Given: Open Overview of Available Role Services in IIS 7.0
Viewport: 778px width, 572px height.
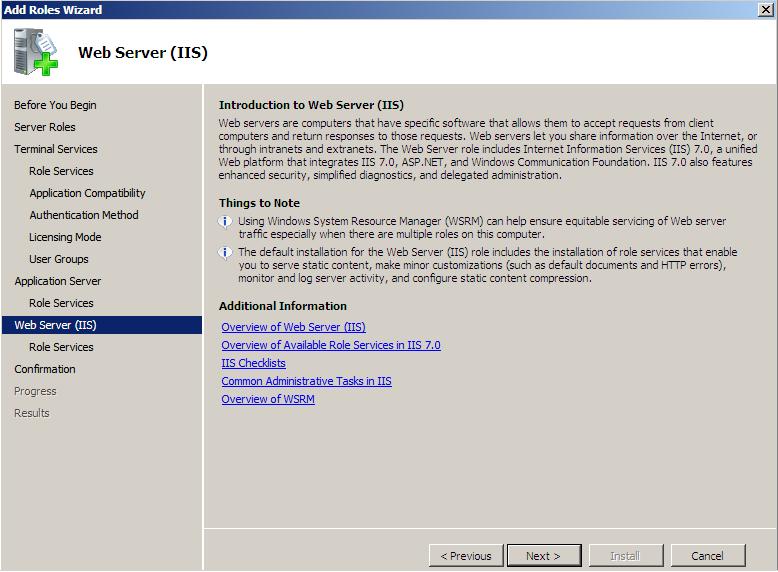Looking at the screenshot, I should pyautogui.click(x=331, y=345).
